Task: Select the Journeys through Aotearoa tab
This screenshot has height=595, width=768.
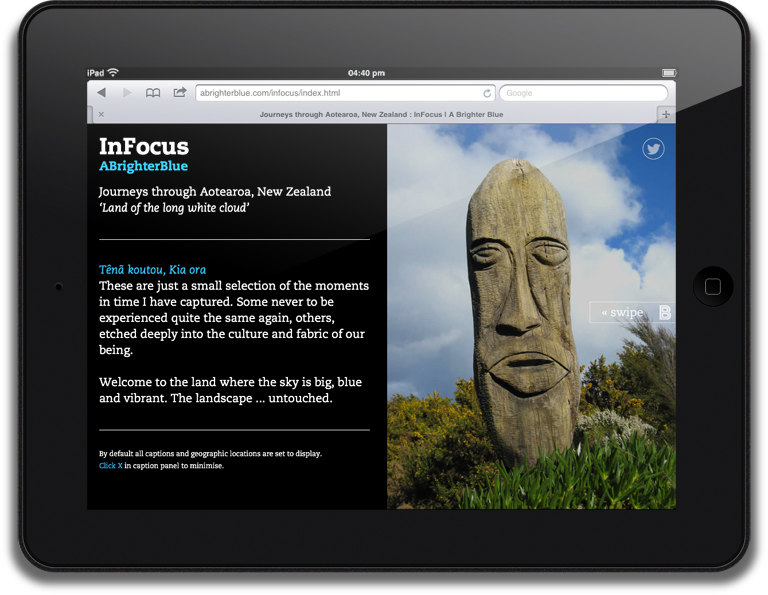Action: (381, 115)
